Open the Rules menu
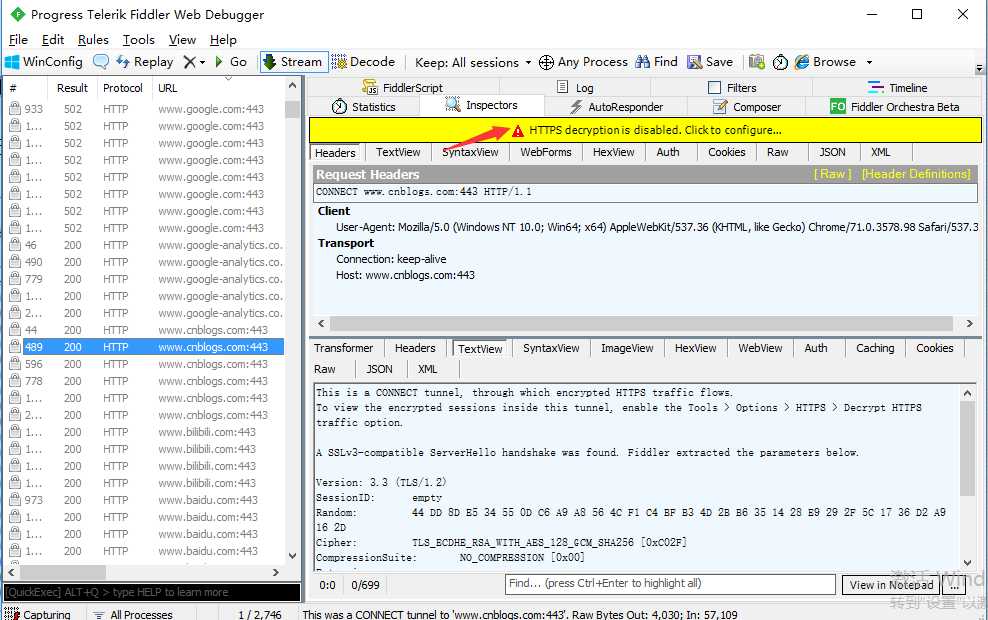Image resolution: width=988 pixels, height=620 pixels. tap(93, 40)
